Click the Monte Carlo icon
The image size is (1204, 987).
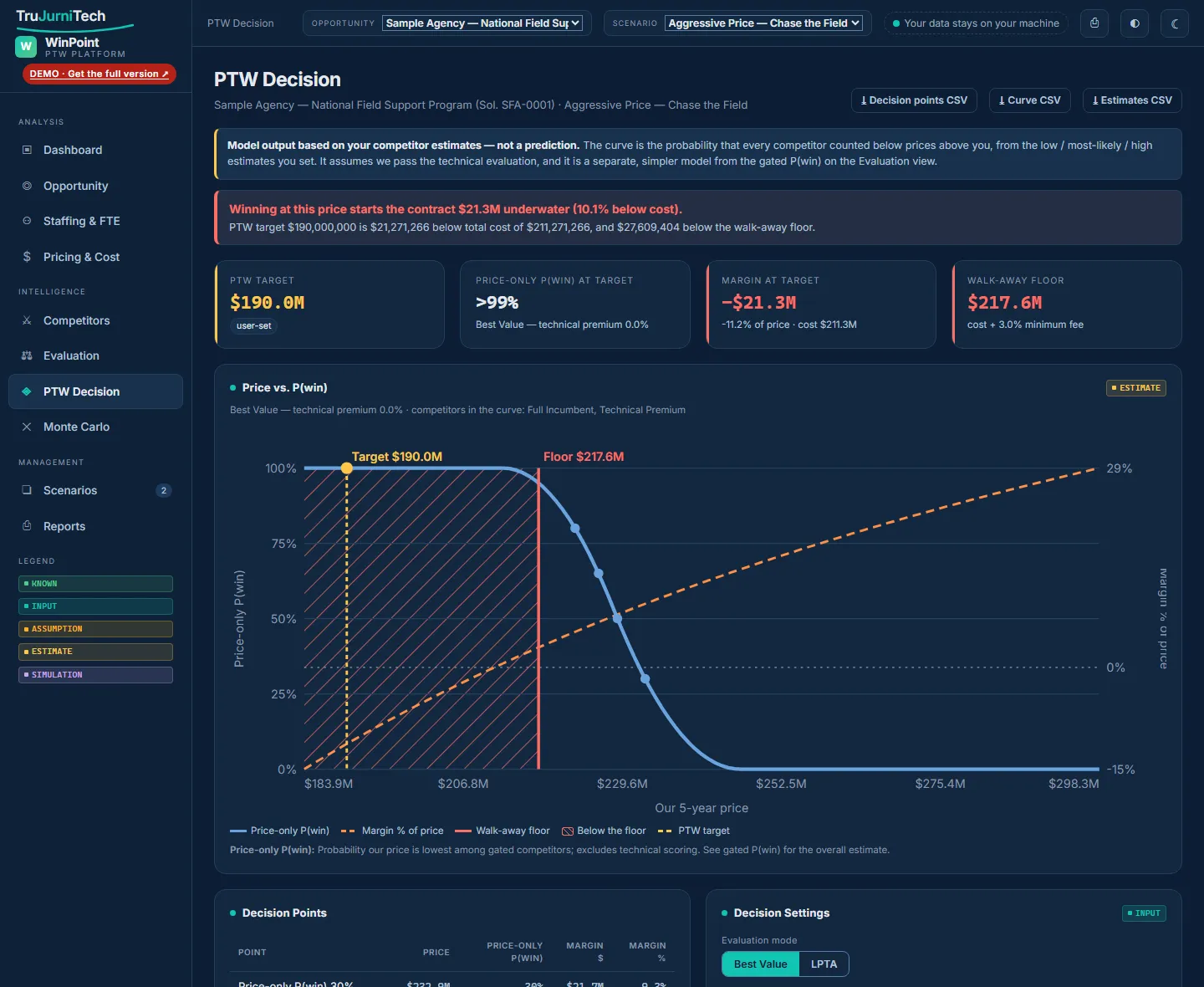click(27, 427)
